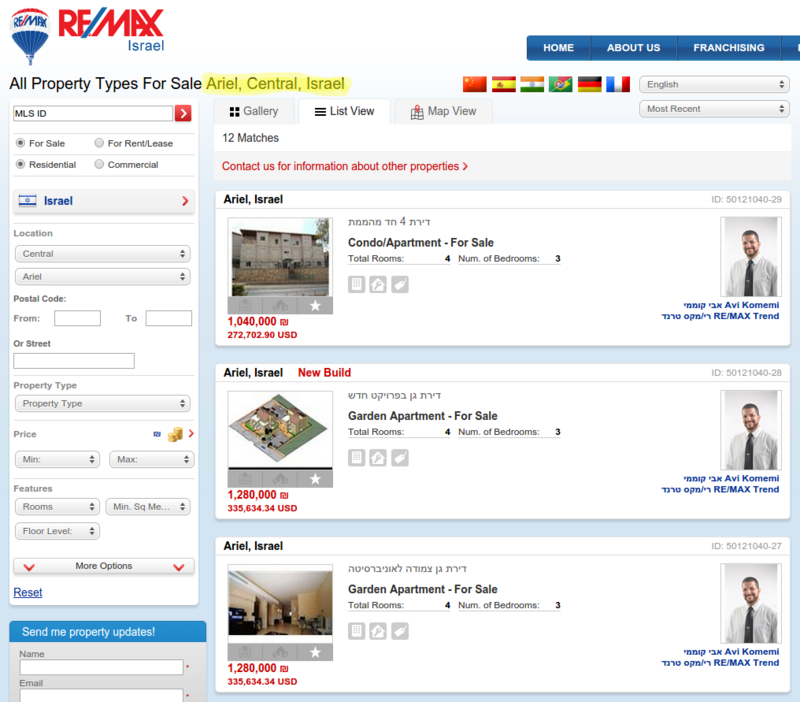Image resolution: width=800 pixels, height=702 pixels.
Task: Click the Chinese flag language icon
Action: 474,84
